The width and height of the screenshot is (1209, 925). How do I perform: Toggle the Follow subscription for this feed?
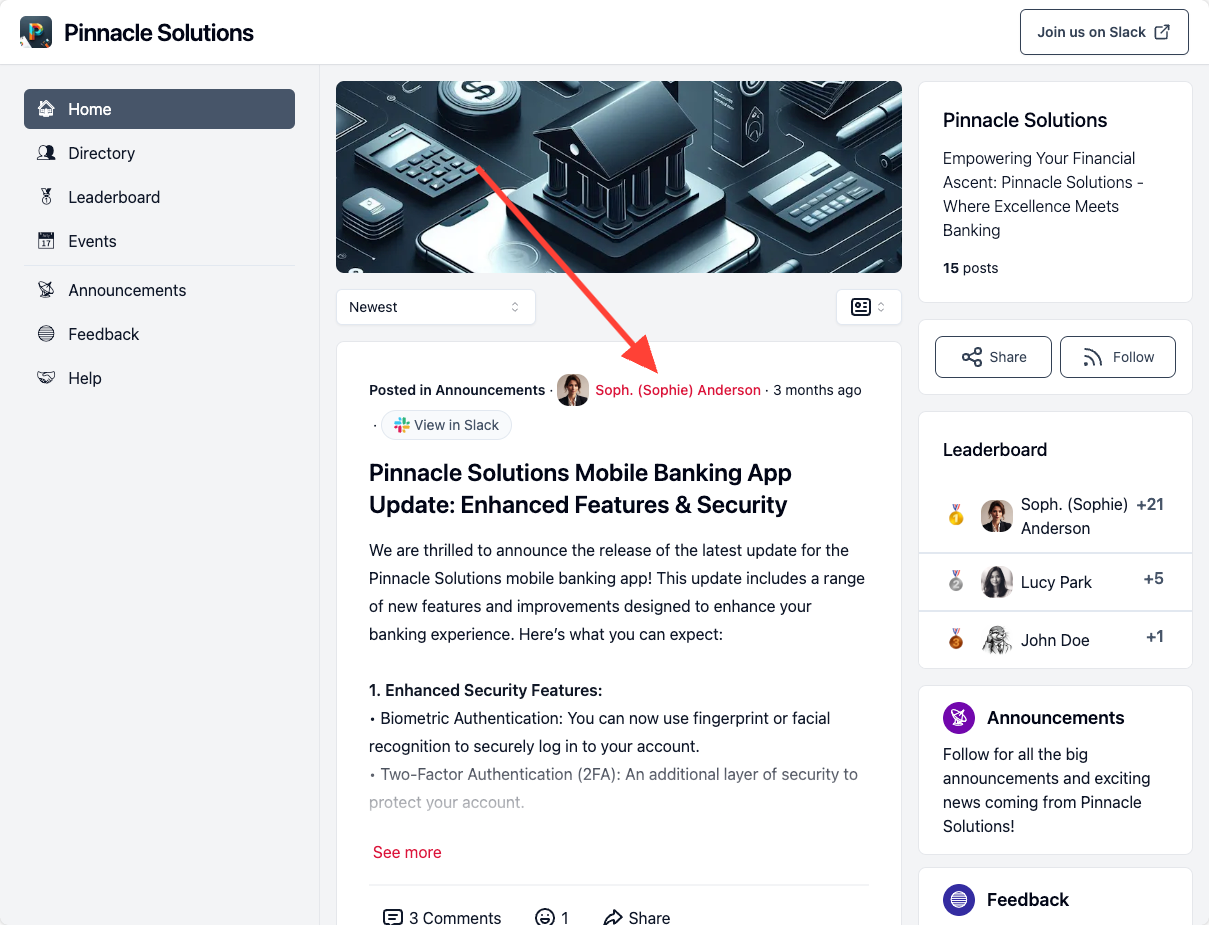pyautogui.click(x=1117, y=356)
